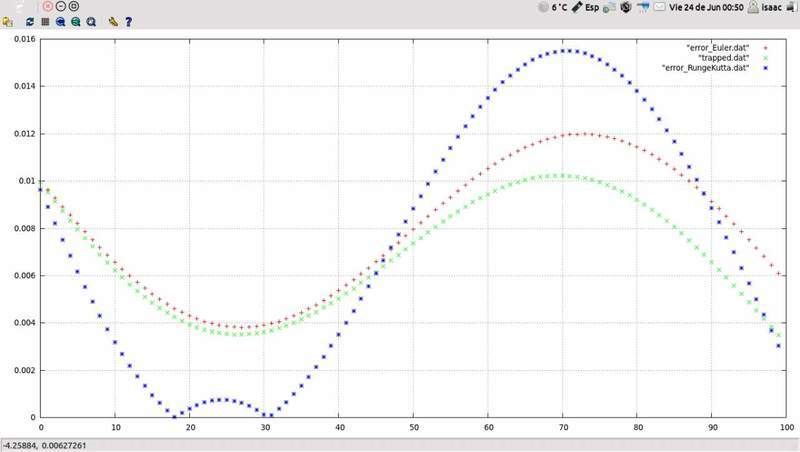Viewport: 800px width, 452px height.
Task: Open the gnuplot configuration dialog
Action: (x=113, y=21)
